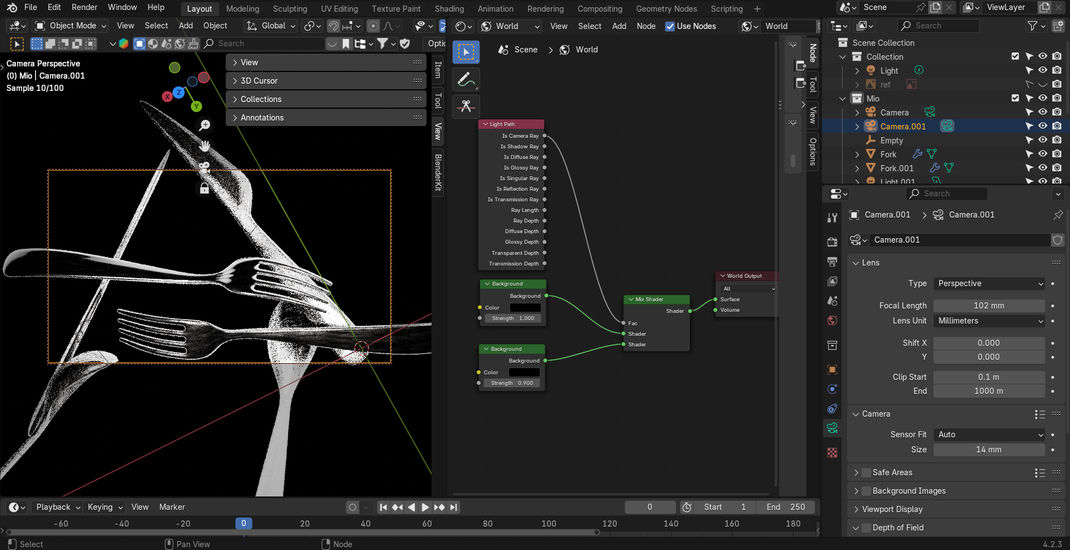
Task: Open the Tool properties tab icon
Action: [832, 218]
